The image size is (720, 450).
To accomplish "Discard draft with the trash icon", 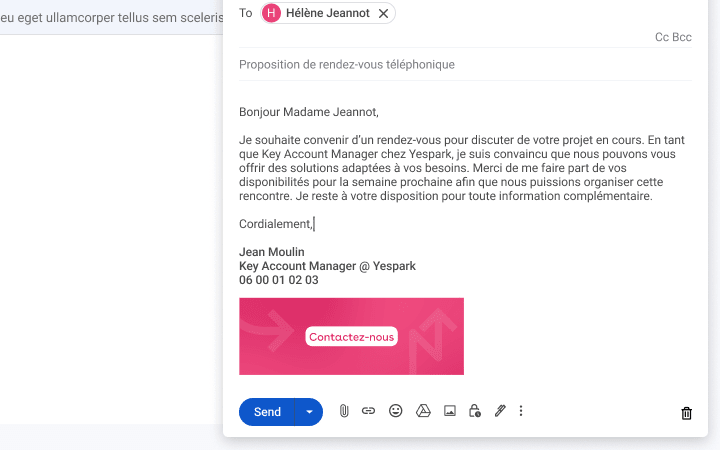I will click(686, 413).
